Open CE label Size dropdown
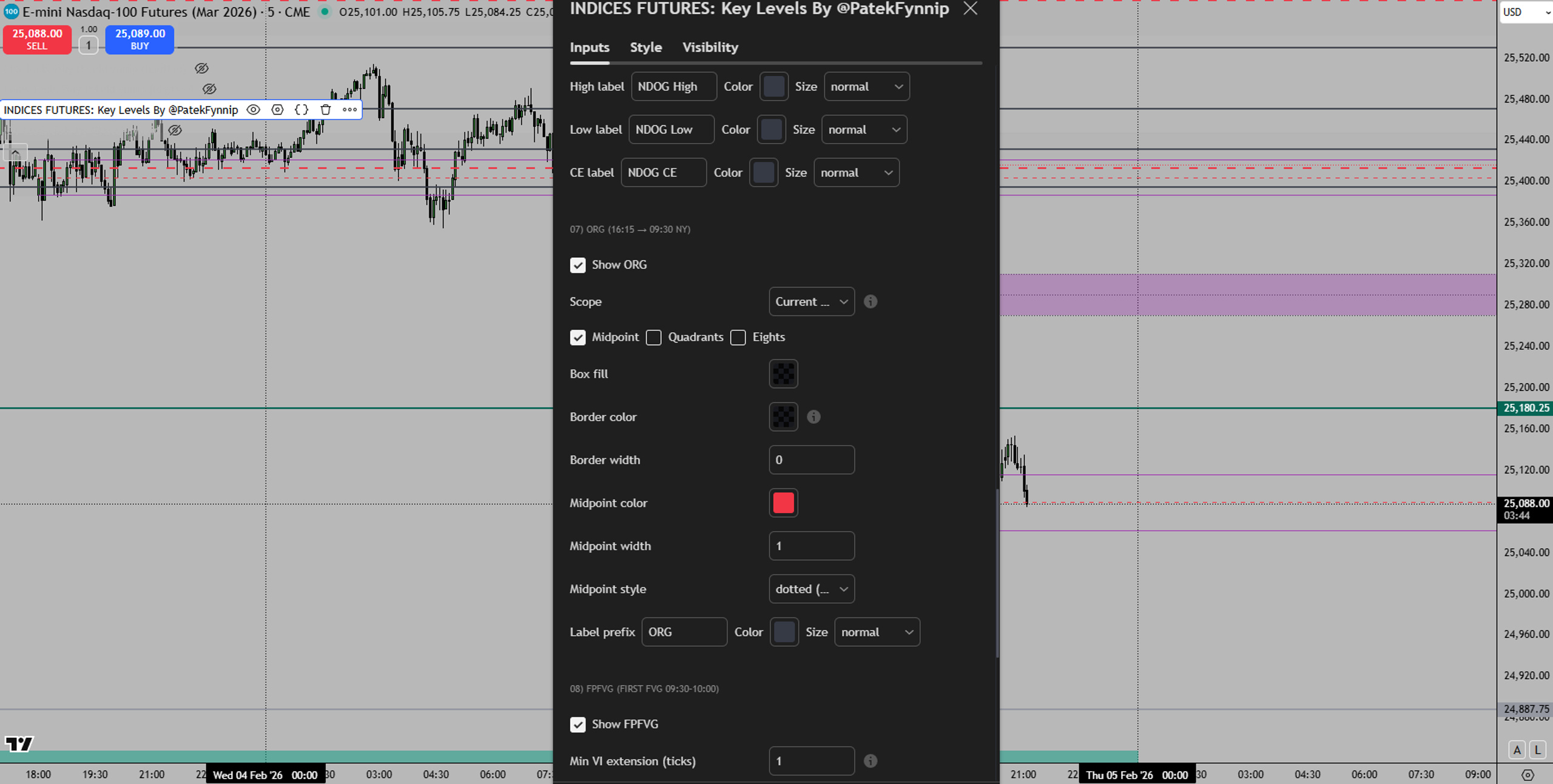Screen dimensions: 1553x784 [x=856, y=173]
